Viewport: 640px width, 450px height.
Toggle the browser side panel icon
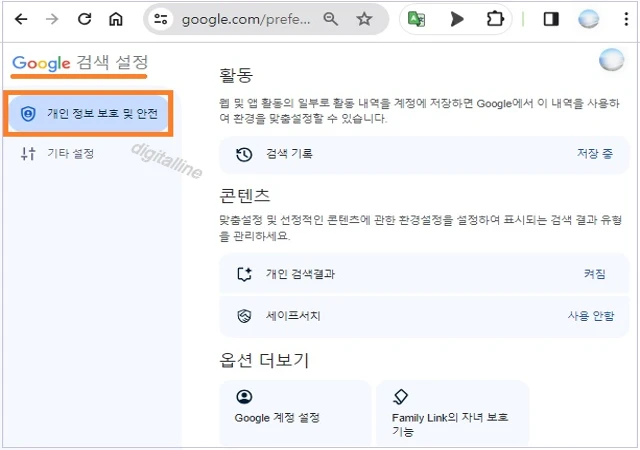[551, 19]
